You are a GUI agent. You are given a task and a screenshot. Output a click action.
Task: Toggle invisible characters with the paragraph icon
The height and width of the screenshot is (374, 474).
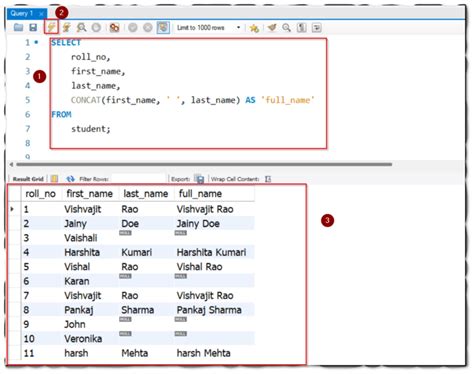click(302, 27)
